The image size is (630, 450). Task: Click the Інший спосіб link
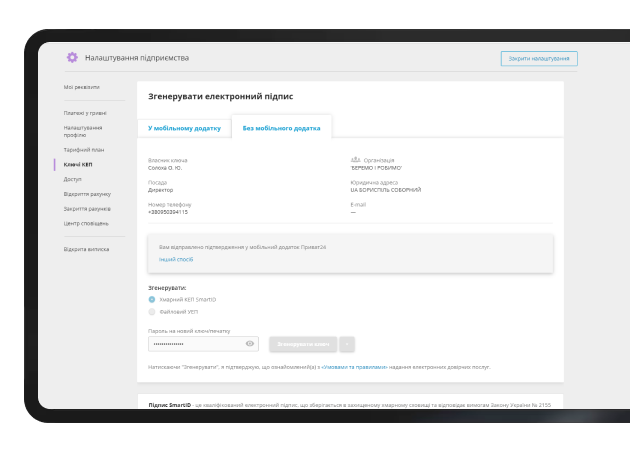coord(176,260)
